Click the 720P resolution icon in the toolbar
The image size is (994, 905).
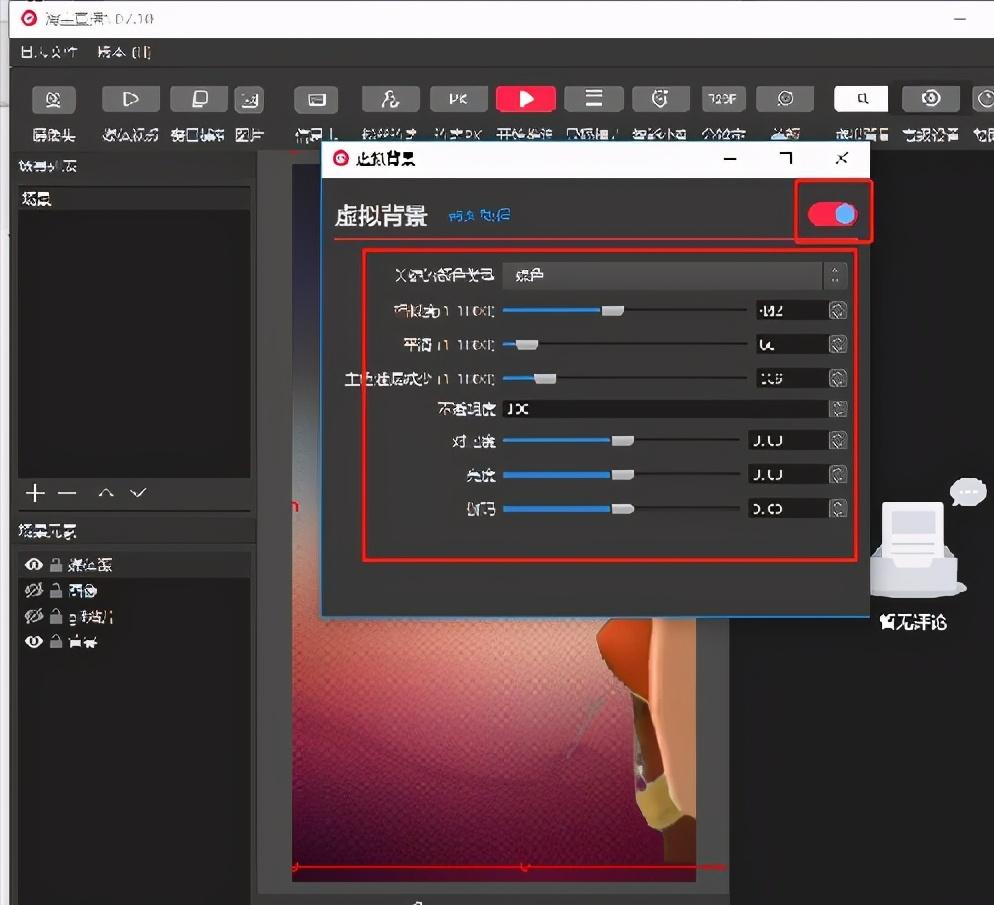722,99
